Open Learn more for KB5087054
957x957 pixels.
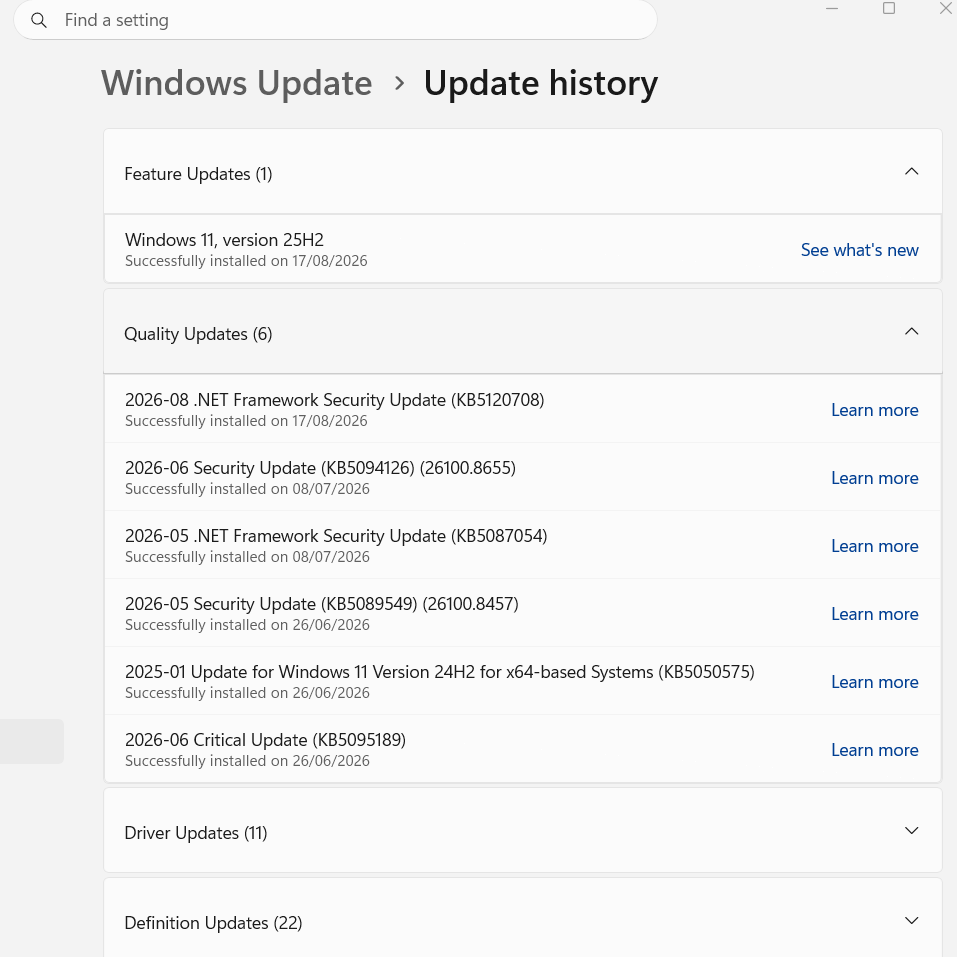click(x=875, y=546)
